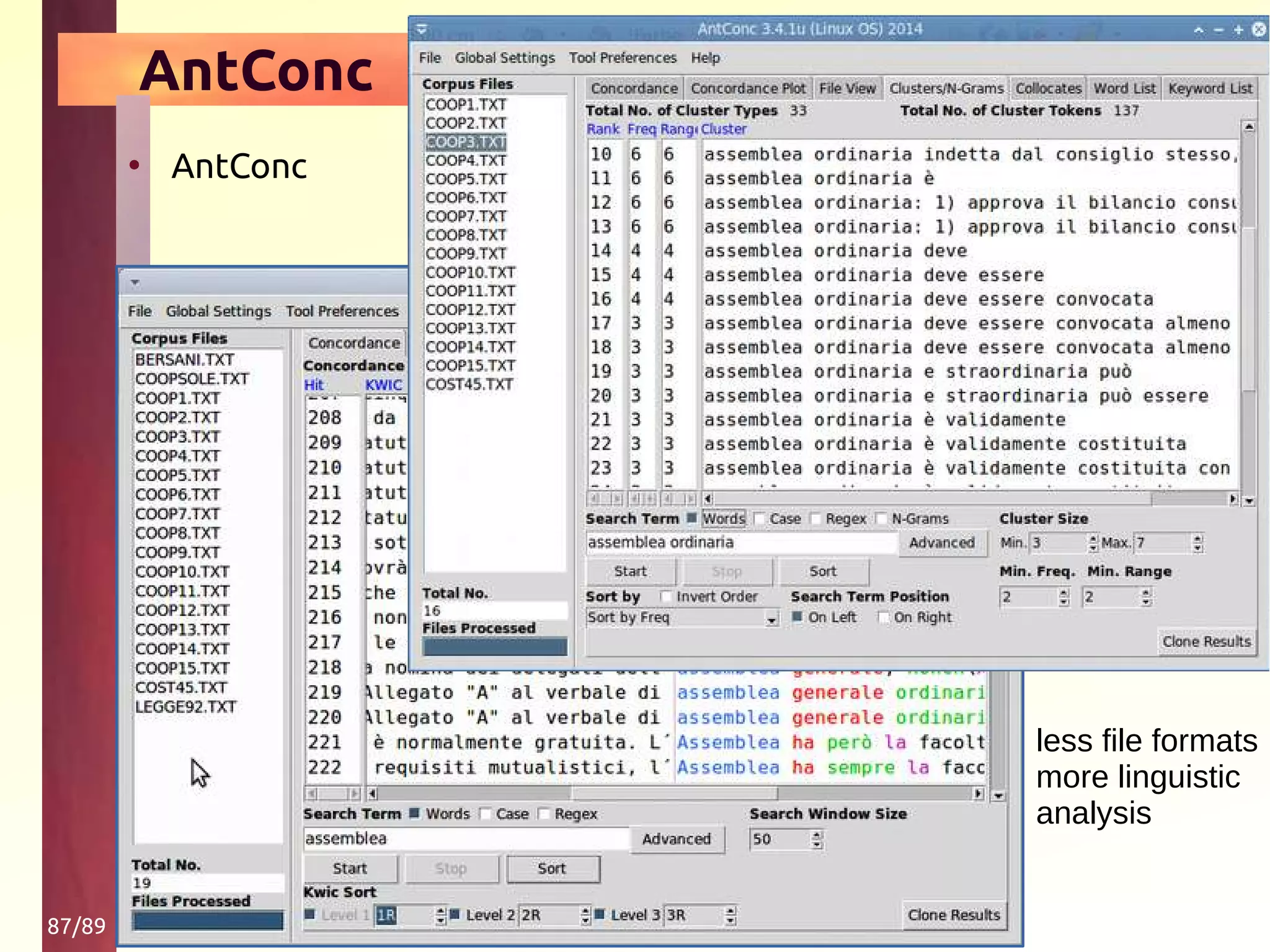Click the Freq column header
The width and height of the screenshot is (1270, 952).
click(x=641, y=129)
